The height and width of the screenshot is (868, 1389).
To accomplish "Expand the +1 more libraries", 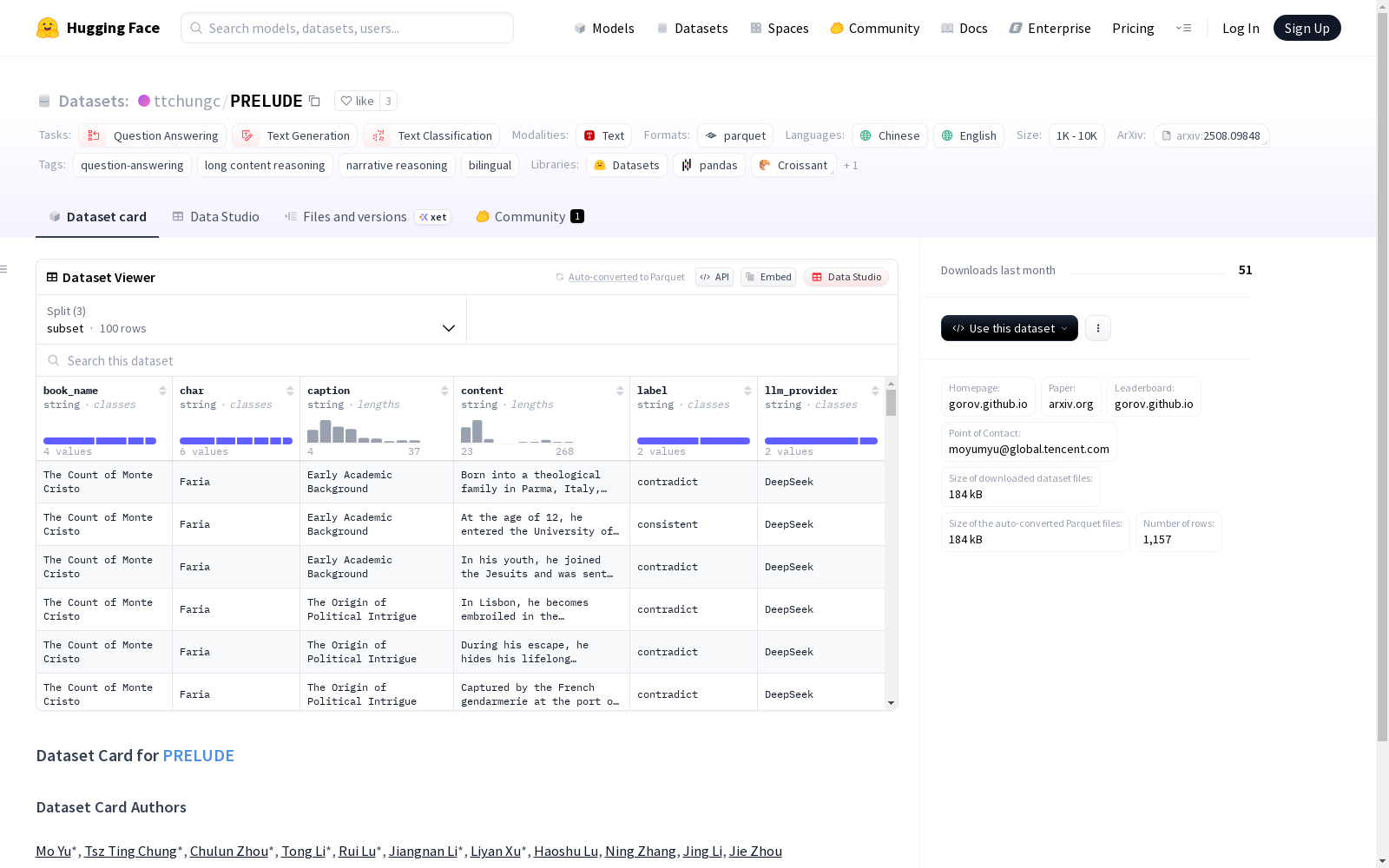I will (x=851, y=165).
